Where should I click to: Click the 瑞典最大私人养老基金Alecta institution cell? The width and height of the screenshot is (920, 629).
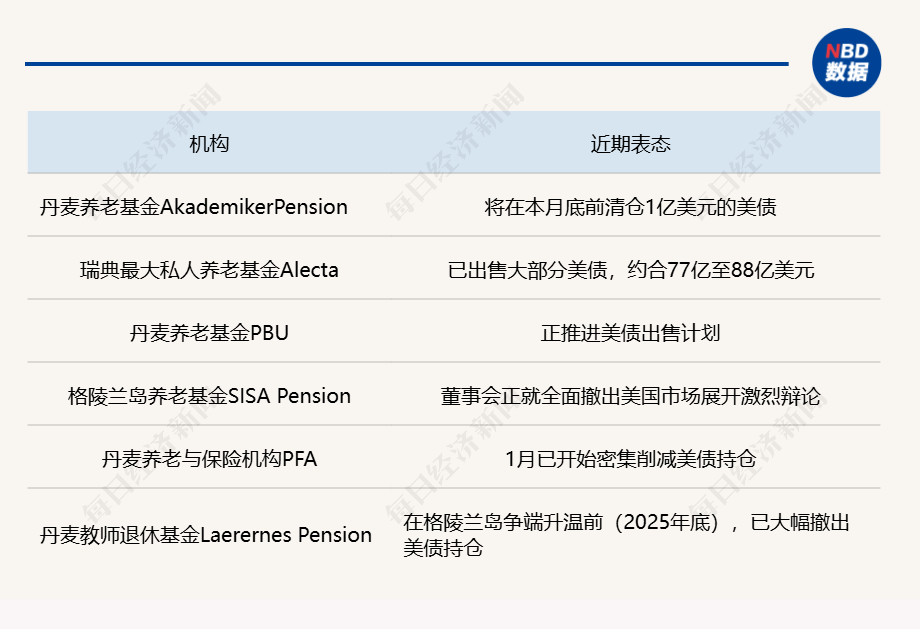pyautogui.click(x=209, y=270)
